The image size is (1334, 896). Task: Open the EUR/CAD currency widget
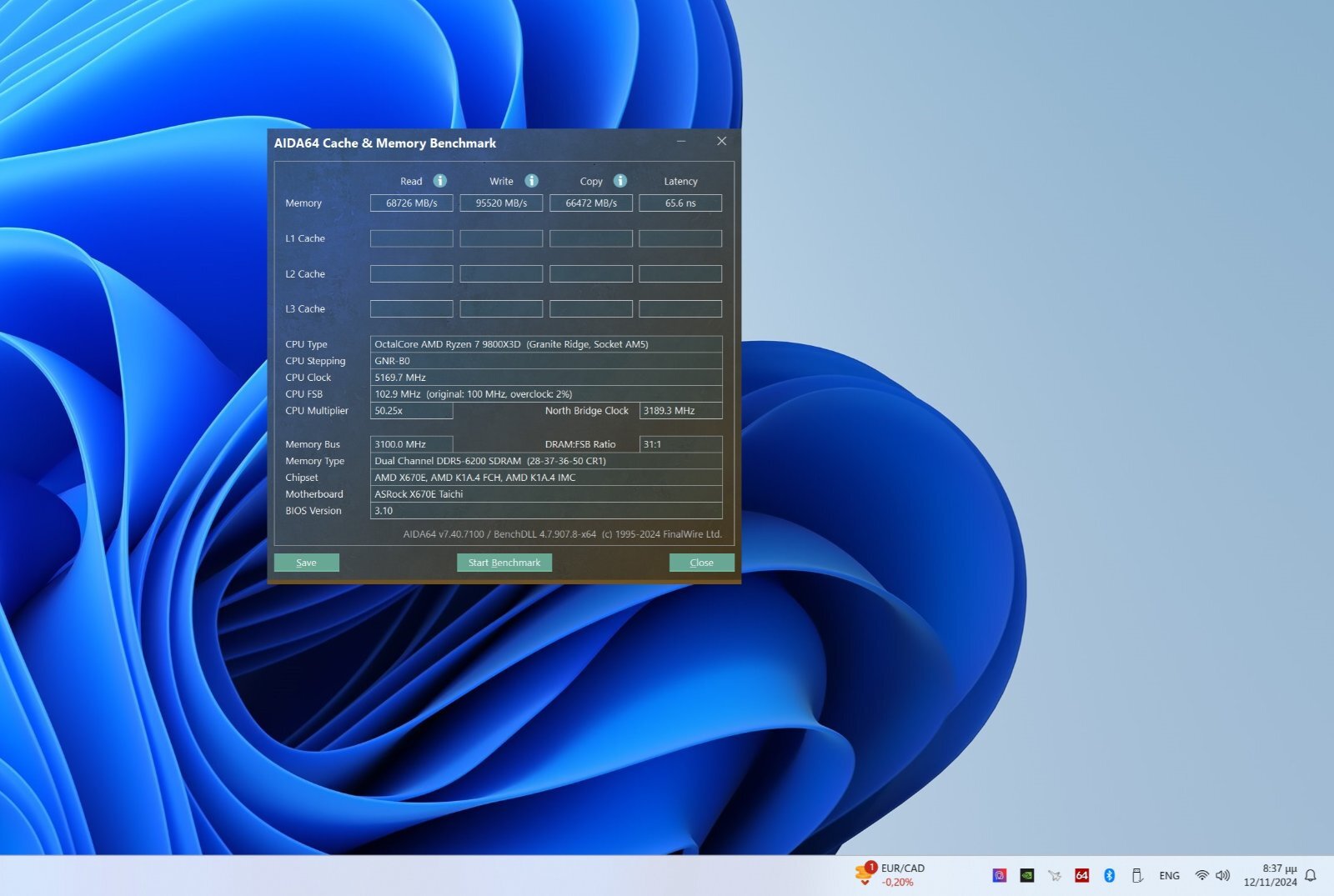click(890, 874)
